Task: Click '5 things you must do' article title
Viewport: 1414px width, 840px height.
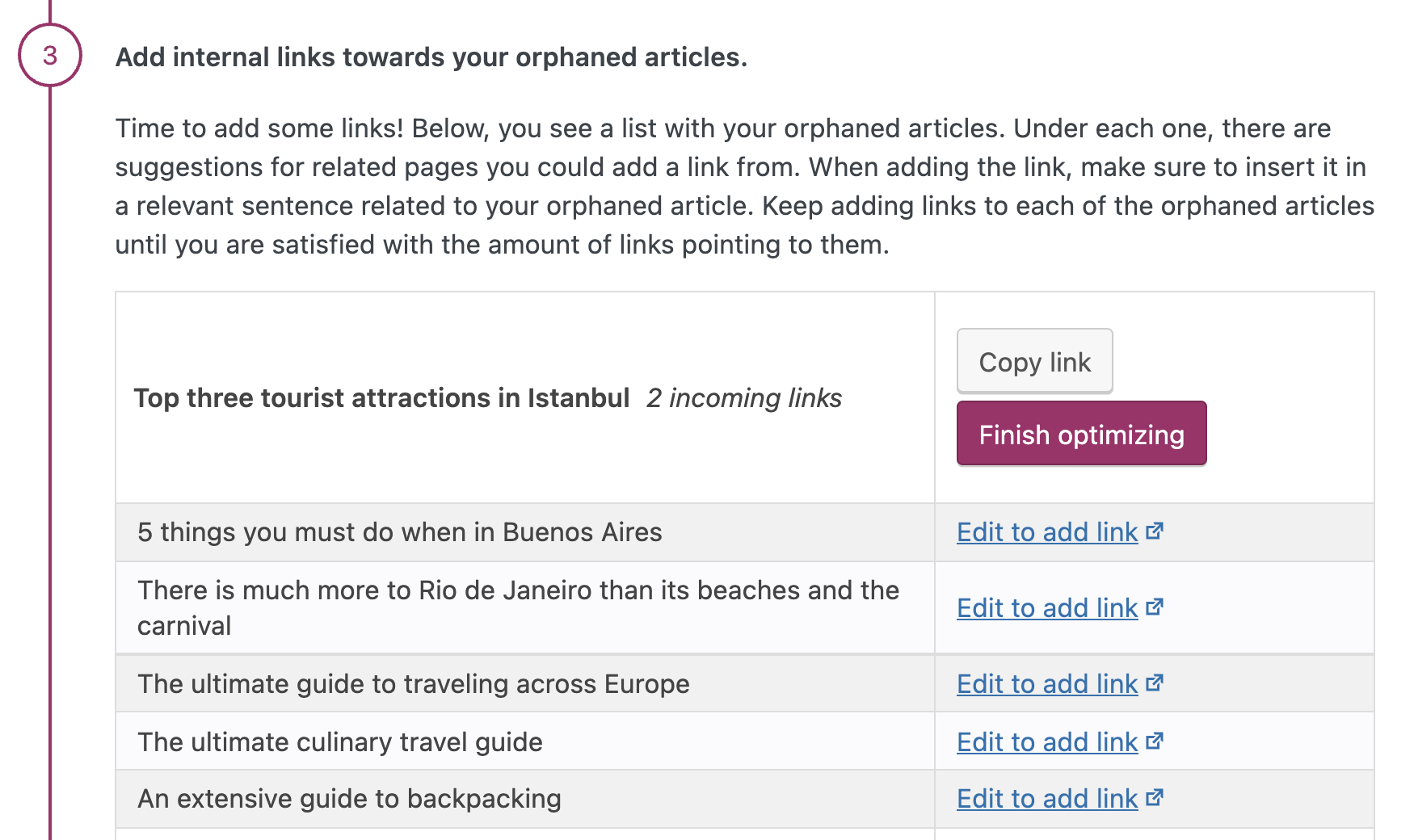Action: coord(399,532)
